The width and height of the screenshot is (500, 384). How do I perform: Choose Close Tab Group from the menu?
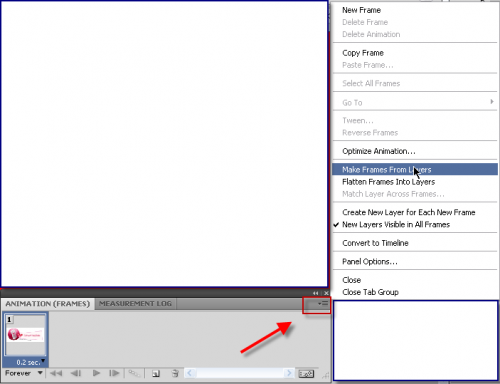(x=415, y=292)
